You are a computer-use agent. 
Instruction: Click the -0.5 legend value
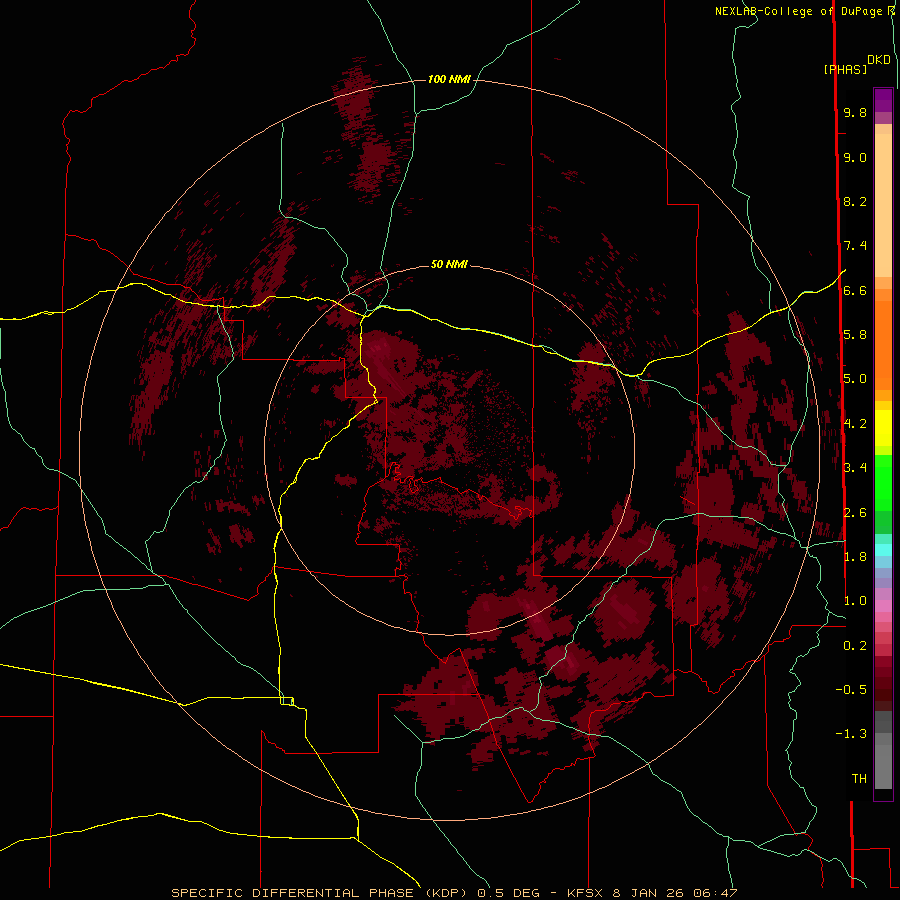click(x=851, y=690)
